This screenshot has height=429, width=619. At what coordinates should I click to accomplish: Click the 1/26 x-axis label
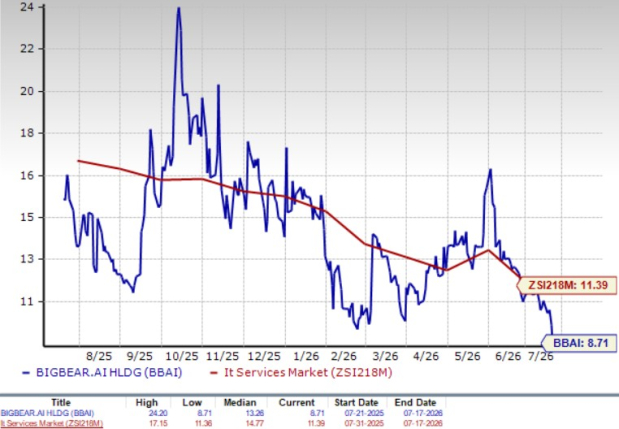[306, 356]
